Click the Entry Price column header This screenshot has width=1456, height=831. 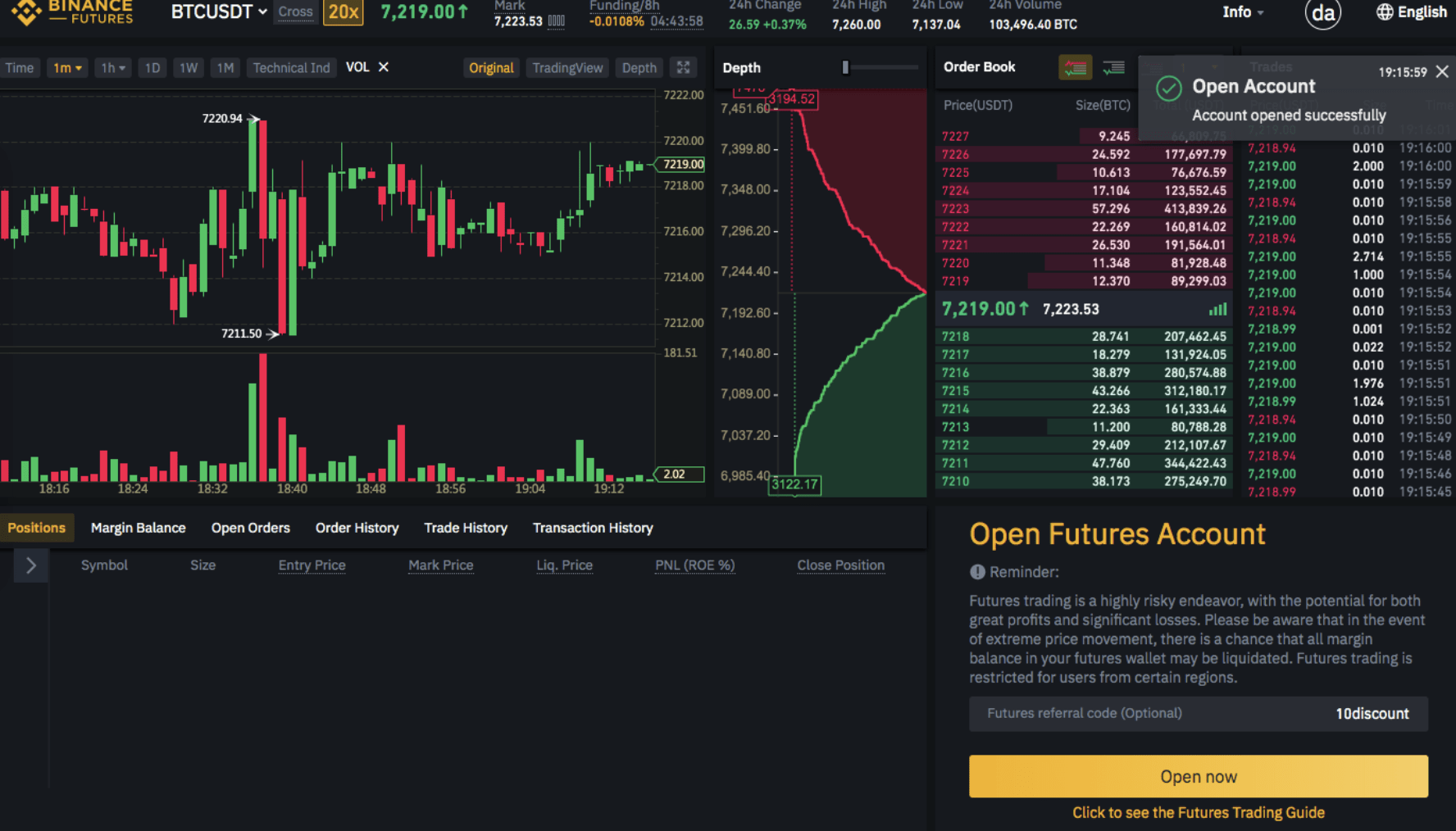click(x=312, y=565)
